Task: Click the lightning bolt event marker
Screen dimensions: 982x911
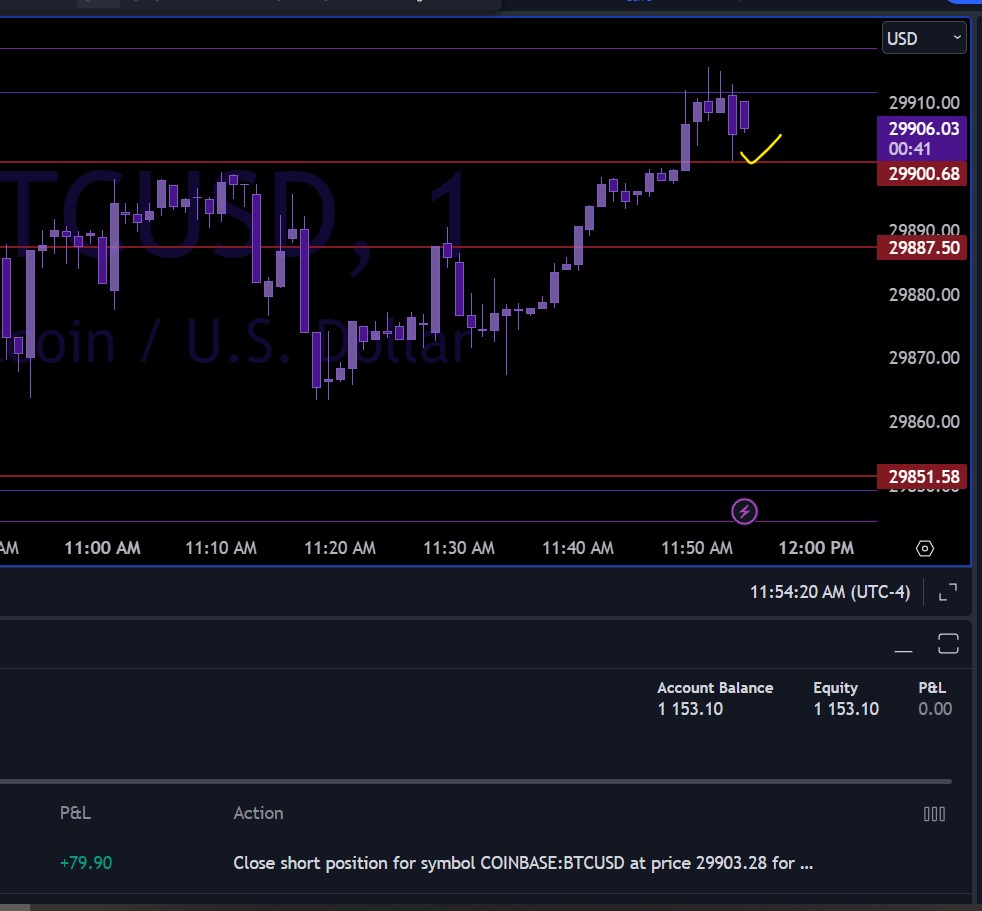Action: [x=744, y=512]
